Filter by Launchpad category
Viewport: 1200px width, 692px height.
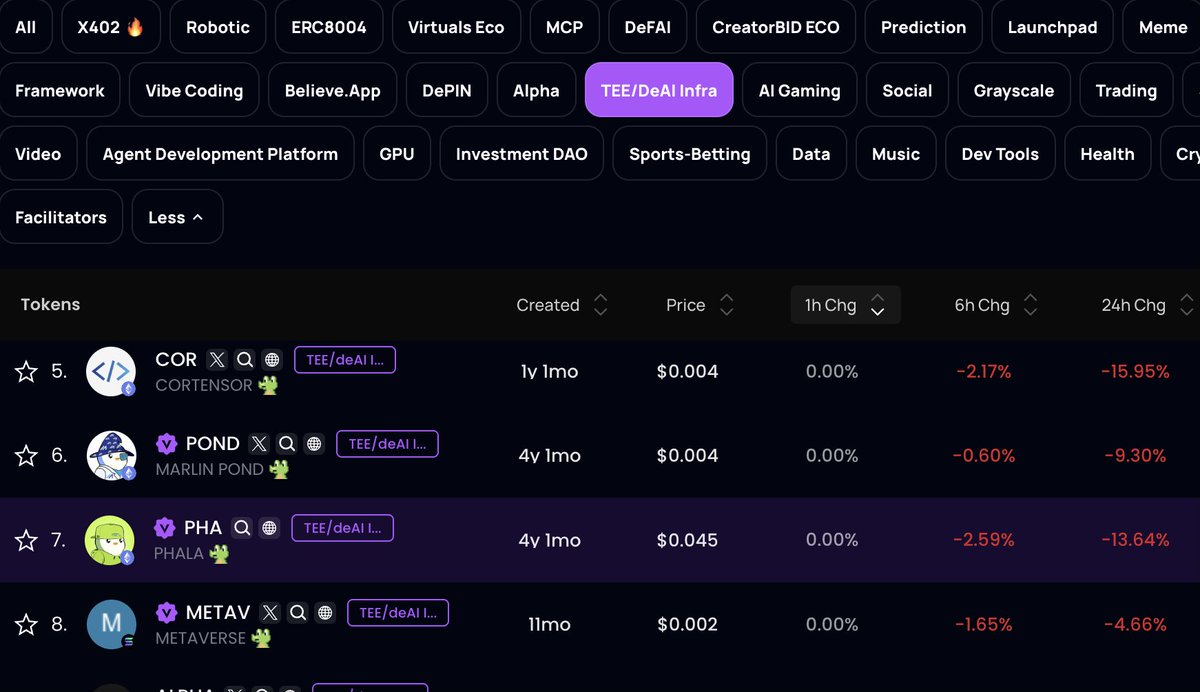[x=1052, y=27]
